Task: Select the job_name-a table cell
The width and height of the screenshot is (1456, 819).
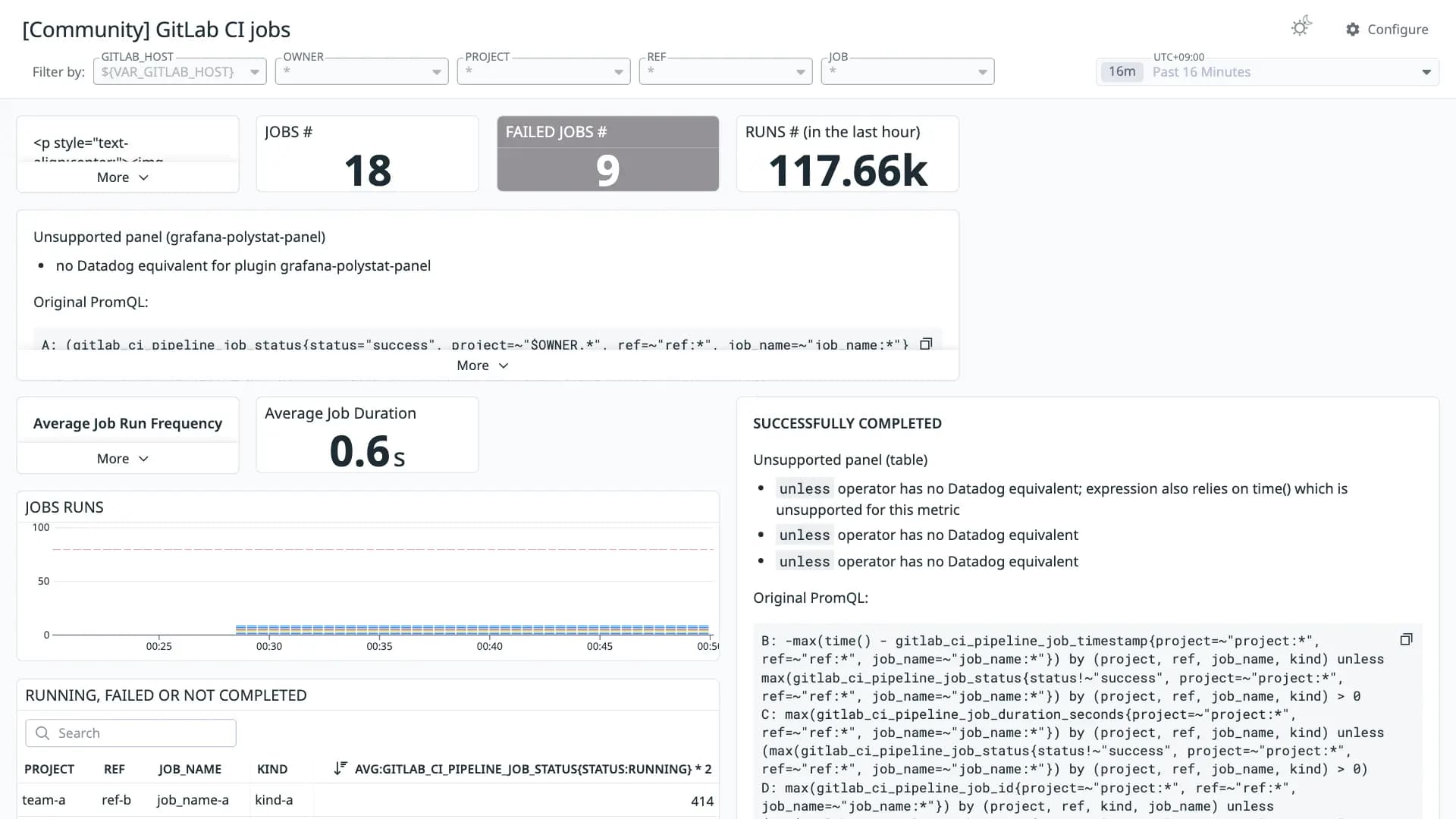Action: click(193, 800)
